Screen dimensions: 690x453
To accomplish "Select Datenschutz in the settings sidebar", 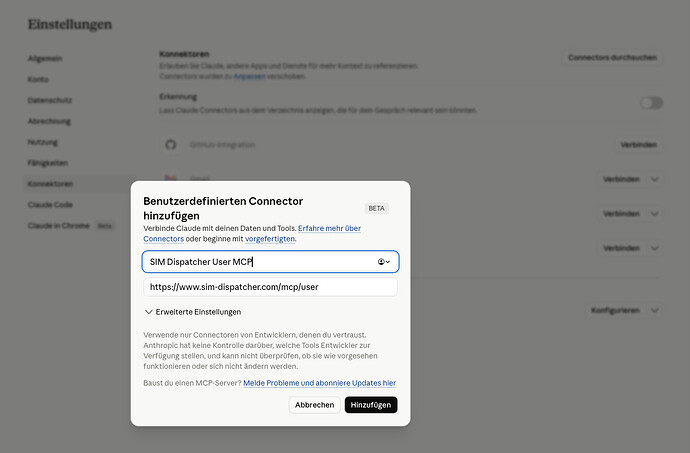I will pyautogui.click(x=49, y=100).
